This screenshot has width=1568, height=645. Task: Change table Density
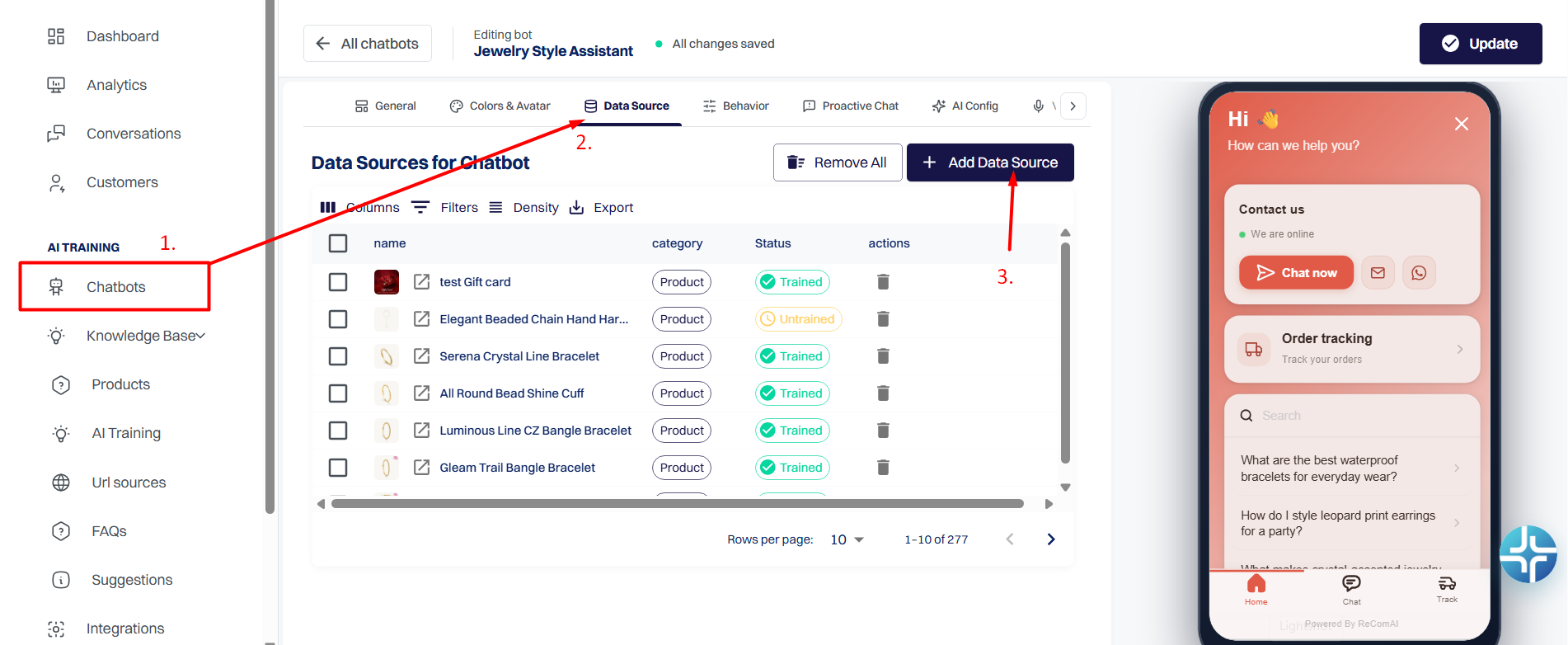pos(523,207)
